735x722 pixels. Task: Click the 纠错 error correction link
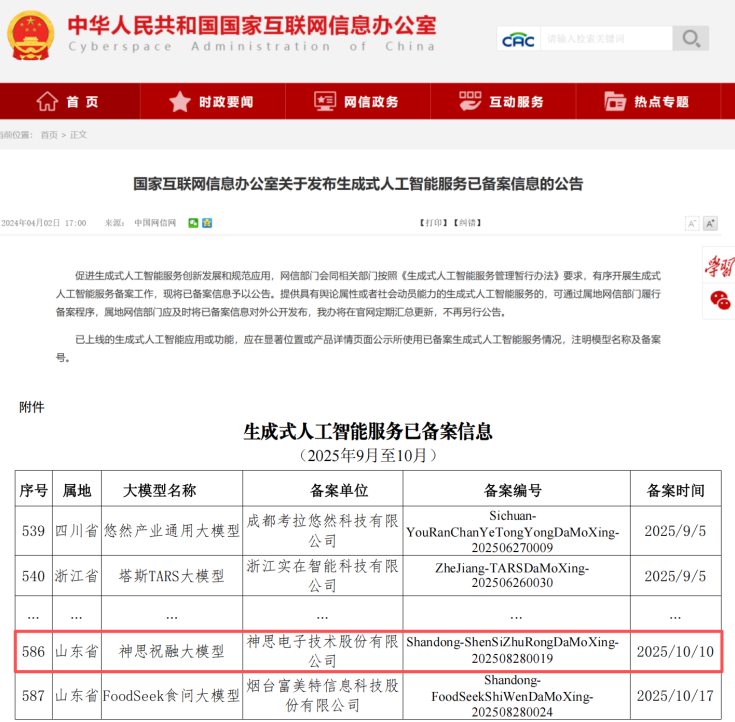pyautogui.click(x=466, y=223)
